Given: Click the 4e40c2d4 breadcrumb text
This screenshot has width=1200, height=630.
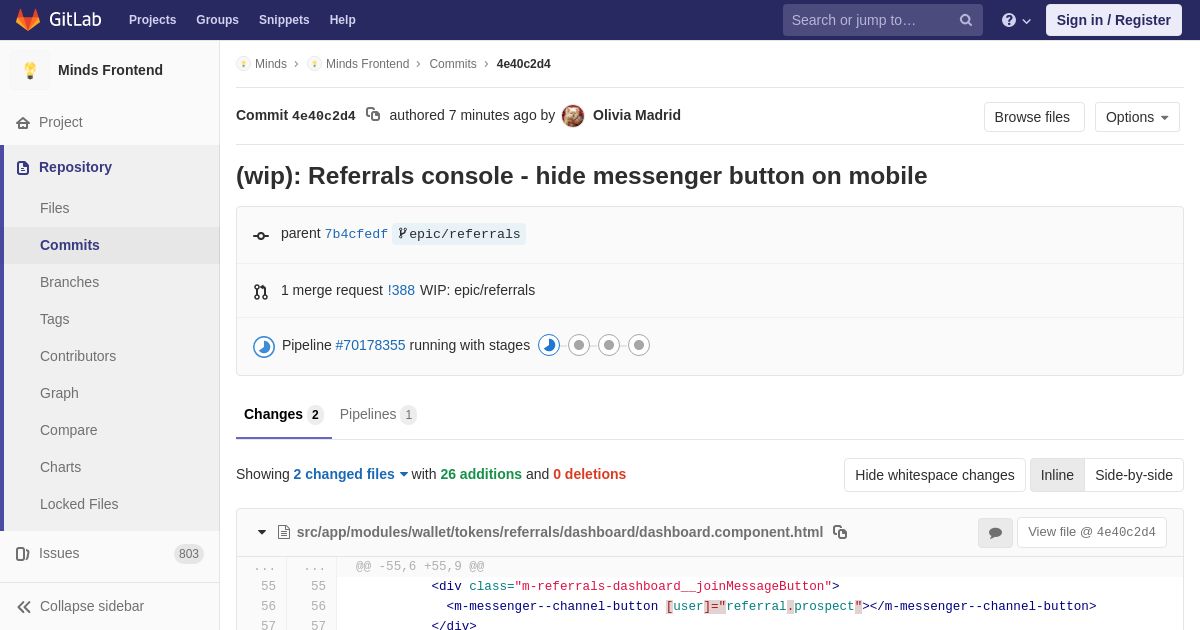Looking at the screenshot, I should coord(523,64).
